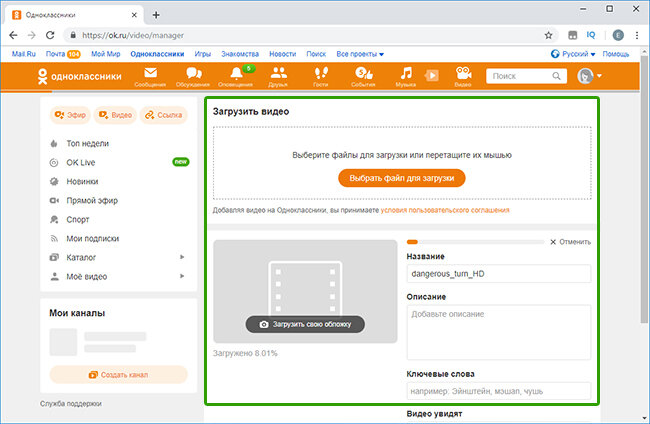The height and width of the screenshot is (424, 650).
Task: Open Служба поддержки link
Action: (70, 404)
